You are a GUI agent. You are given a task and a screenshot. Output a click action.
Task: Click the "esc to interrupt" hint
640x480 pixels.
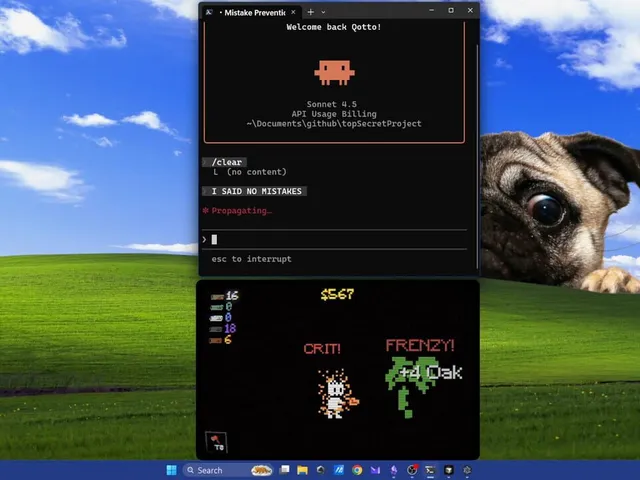(x=251, y=259)
